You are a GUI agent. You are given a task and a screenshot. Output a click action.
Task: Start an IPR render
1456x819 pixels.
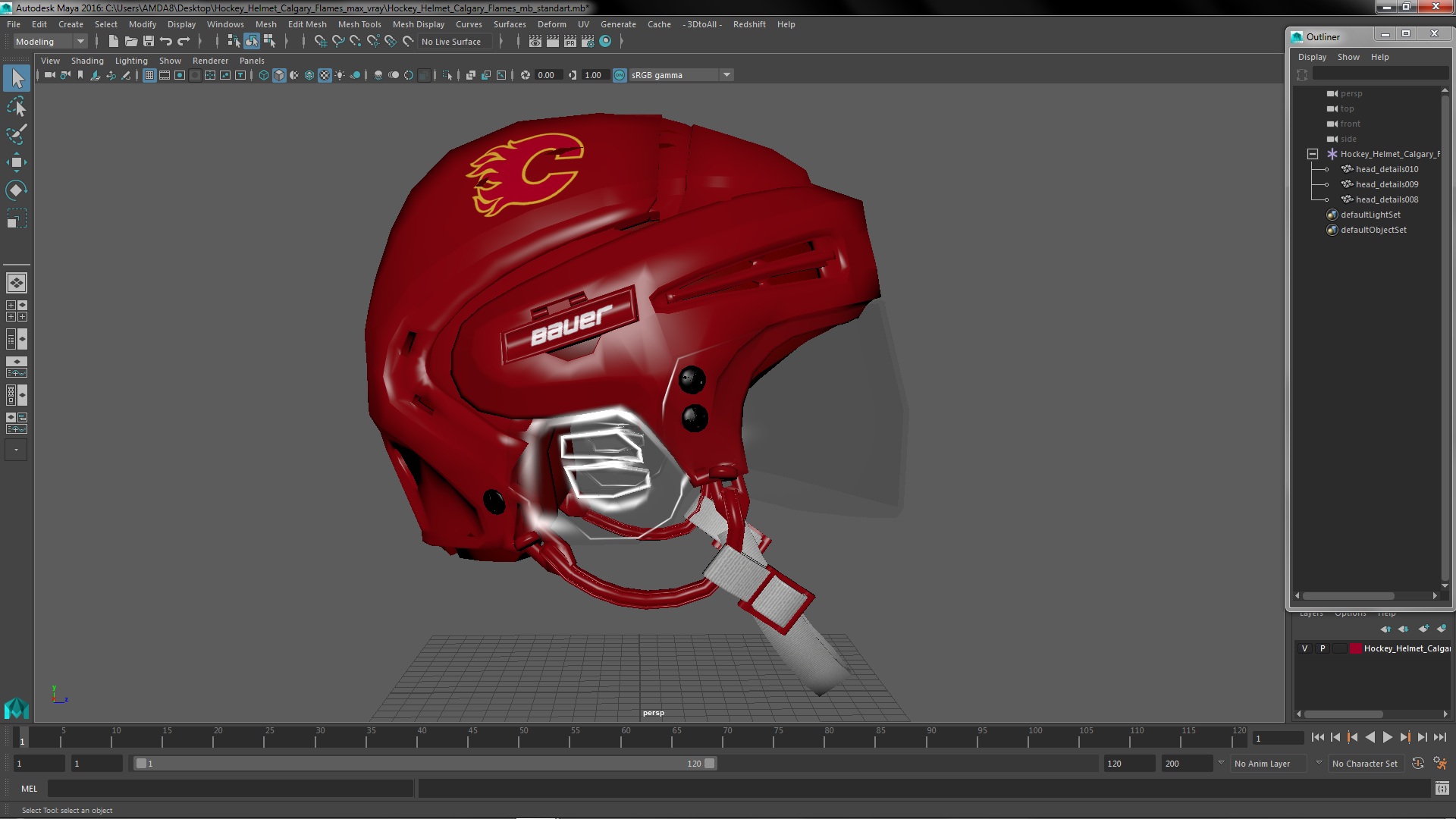tap(570, 42)
